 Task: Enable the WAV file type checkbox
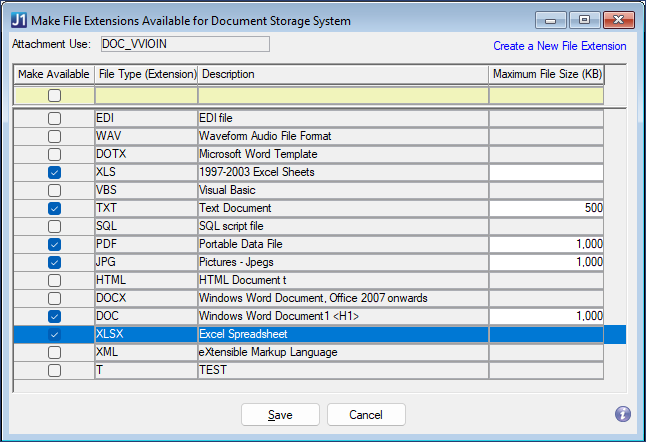click(54, 136)
